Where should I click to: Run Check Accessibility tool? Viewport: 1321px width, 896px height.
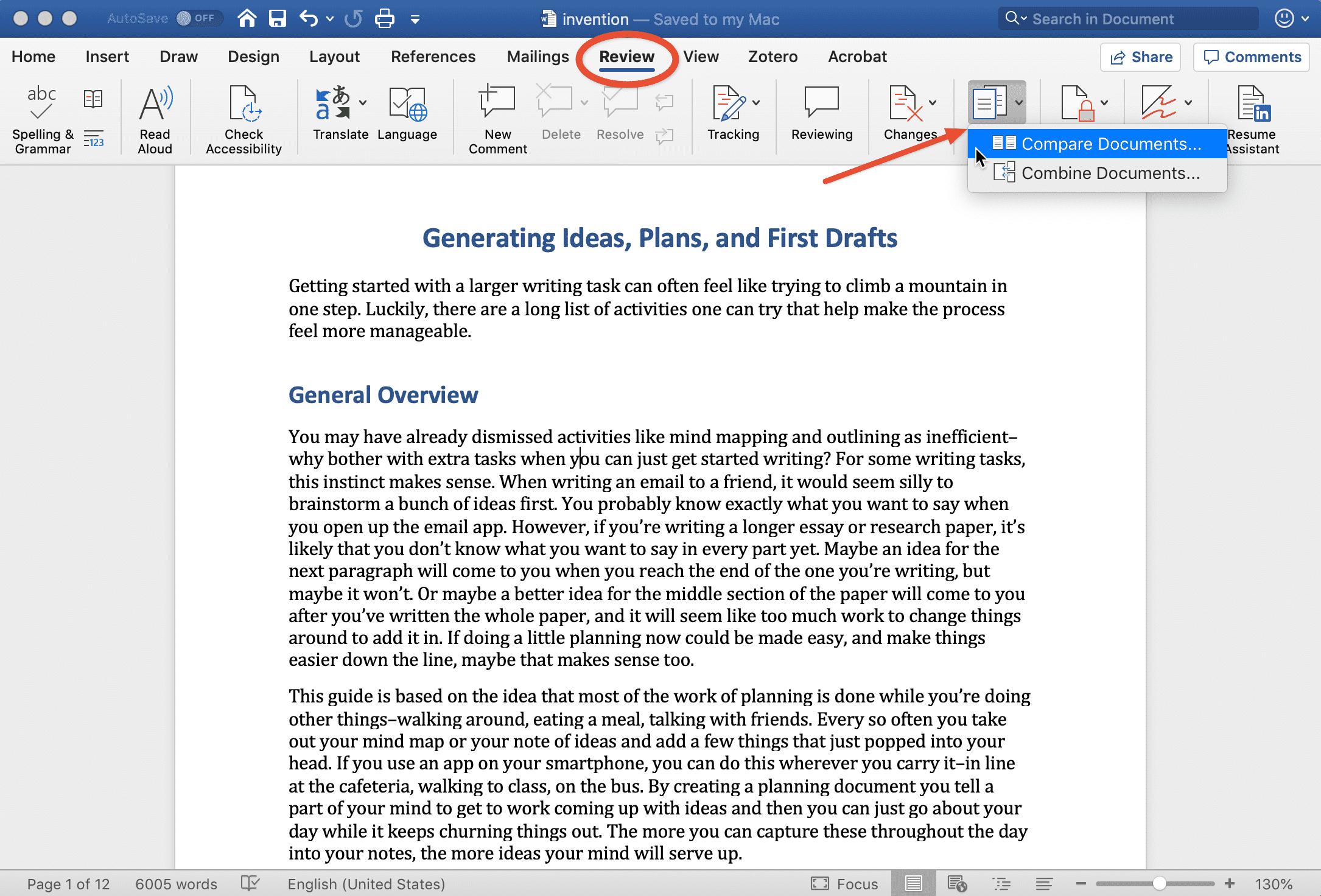pyautogui.click(x=244, y=119)
